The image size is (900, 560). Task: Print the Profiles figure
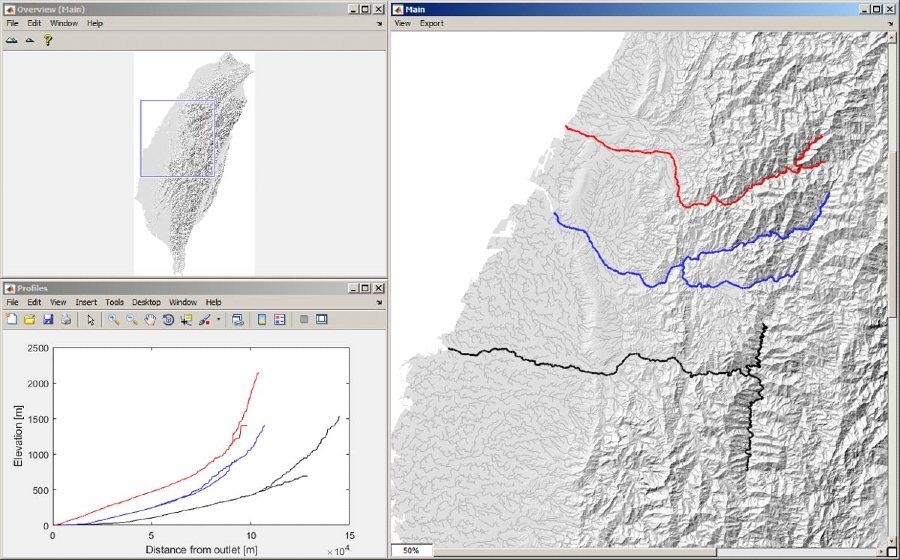point(65,320)
